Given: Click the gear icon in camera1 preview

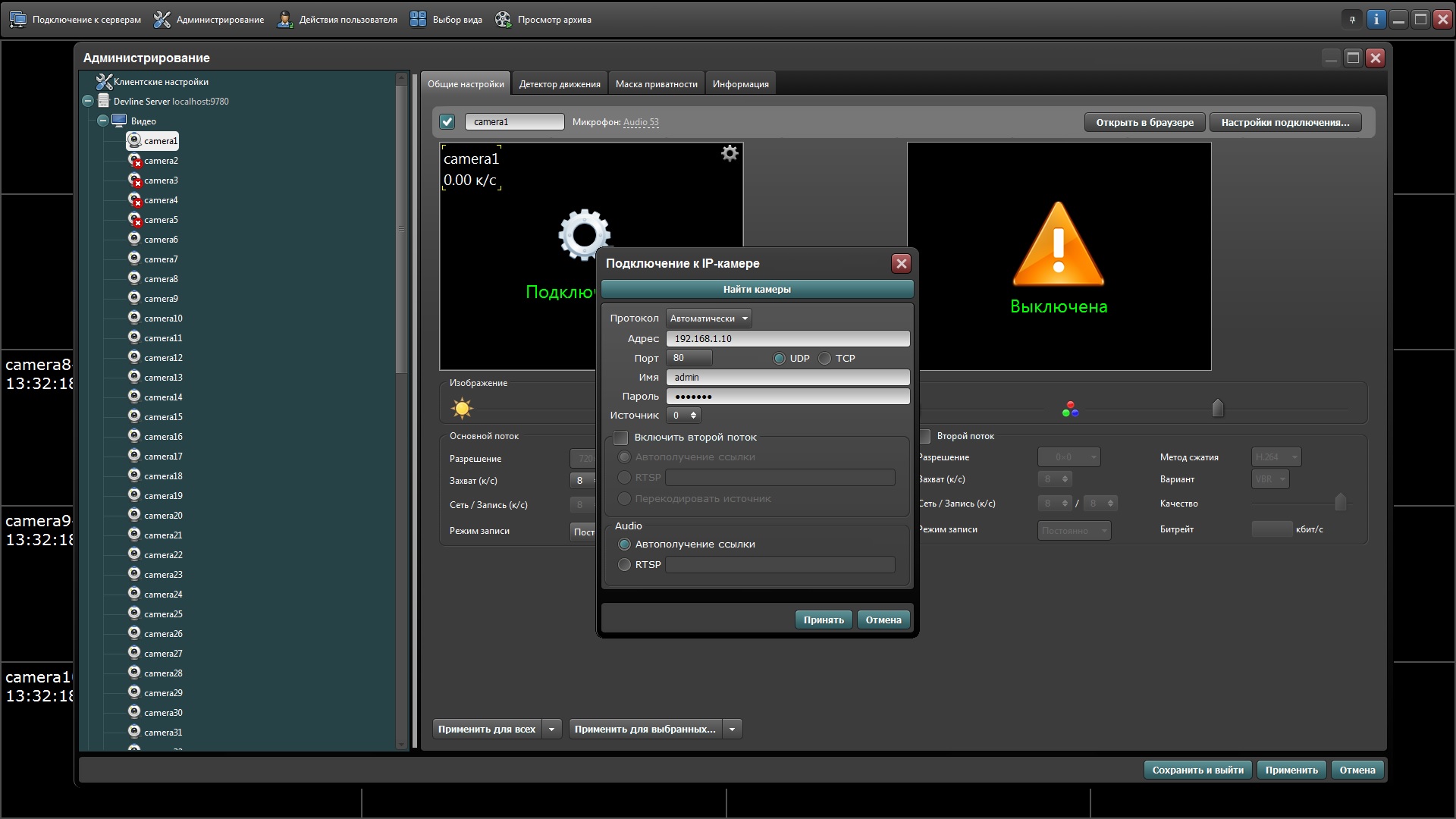Looking at the screenshot, I should (x=730, y=154).
